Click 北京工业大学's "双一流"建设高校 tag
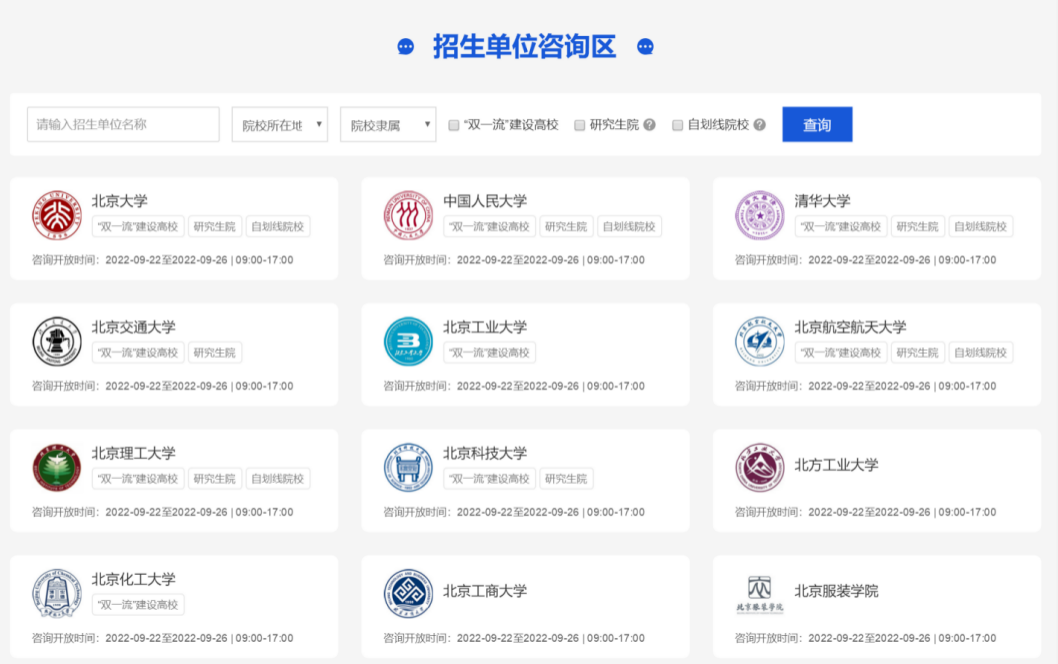This screenshot has width=1058, height=664. (x=490, y=353)
